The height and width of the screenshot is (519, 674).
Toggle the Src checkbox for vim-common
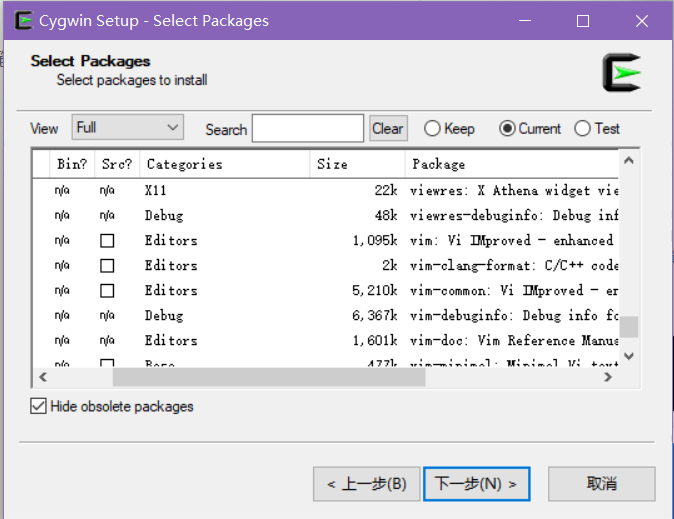[x=107, y=291]
